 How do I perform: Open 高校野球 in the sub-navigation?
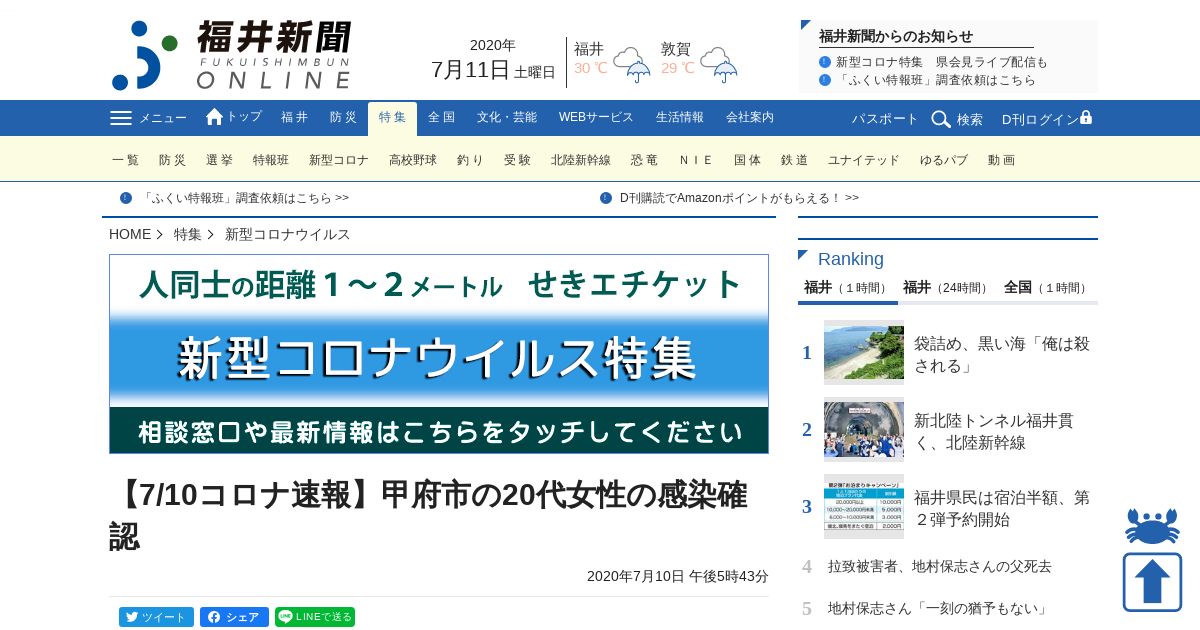[x=413, y=160]
